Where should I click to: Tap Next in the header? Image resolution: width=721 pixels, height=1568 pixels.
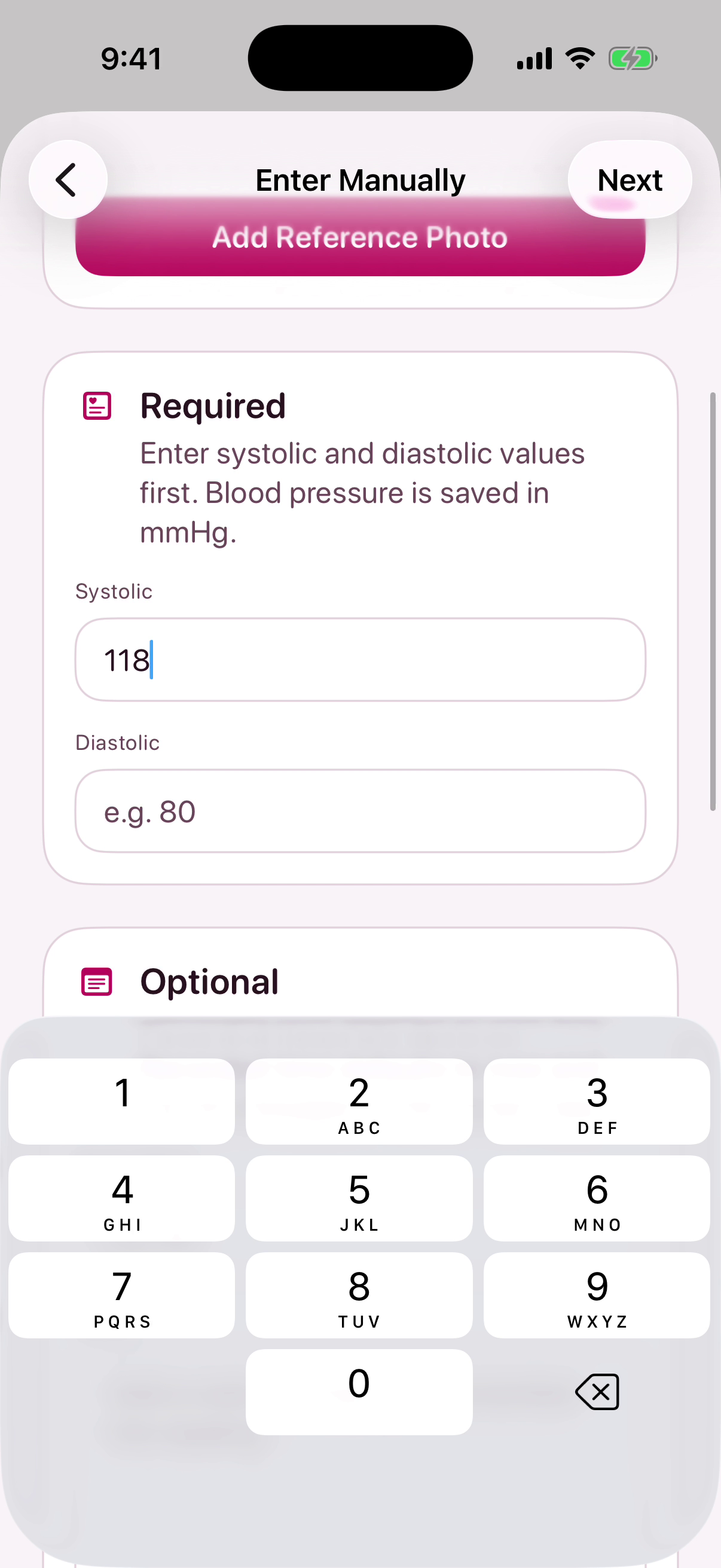[x=630, y=180]
